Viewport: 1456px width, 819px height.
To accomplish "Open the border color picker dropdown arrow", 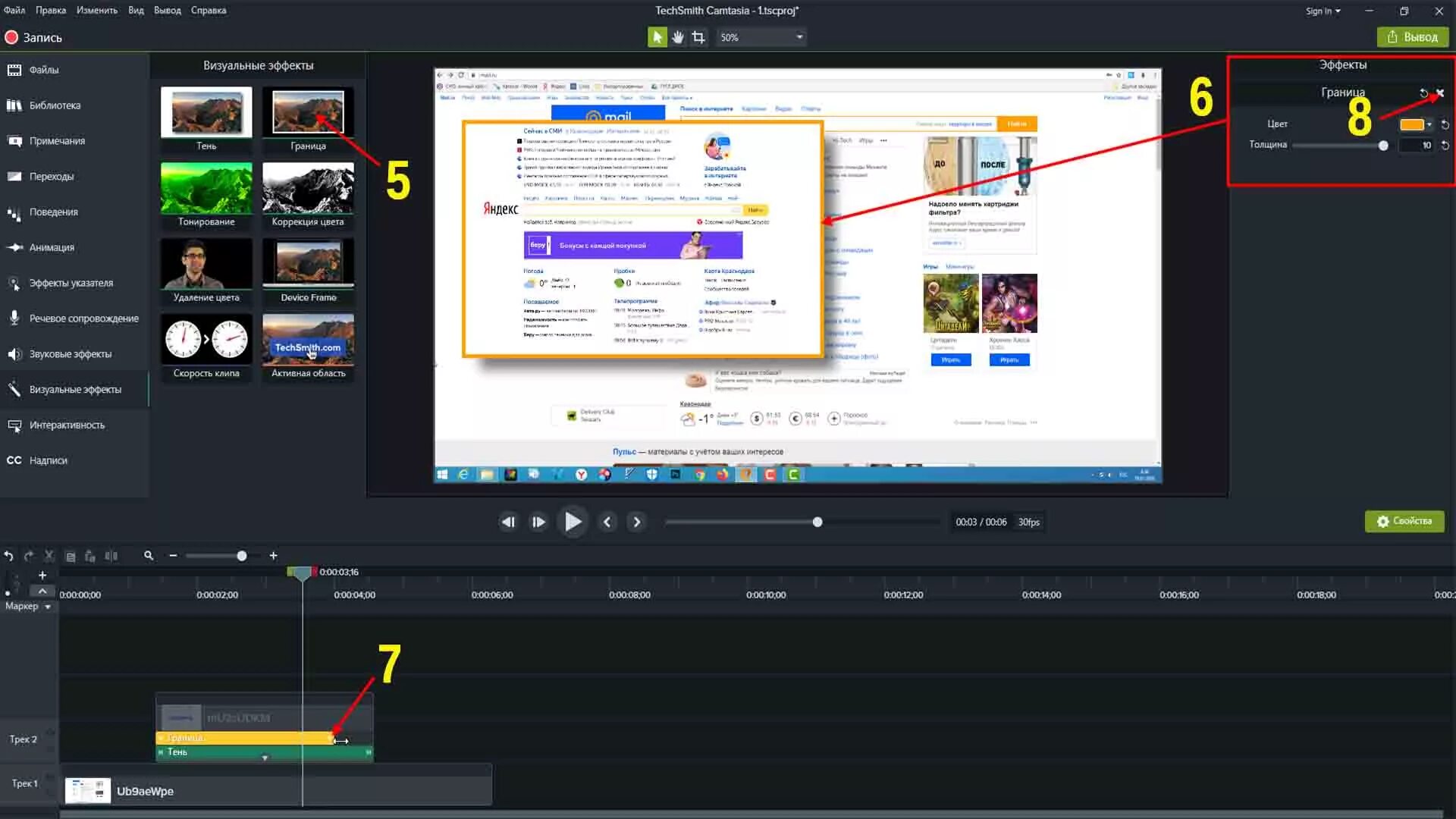I will pyautogui.click(x=1429, y=124).
